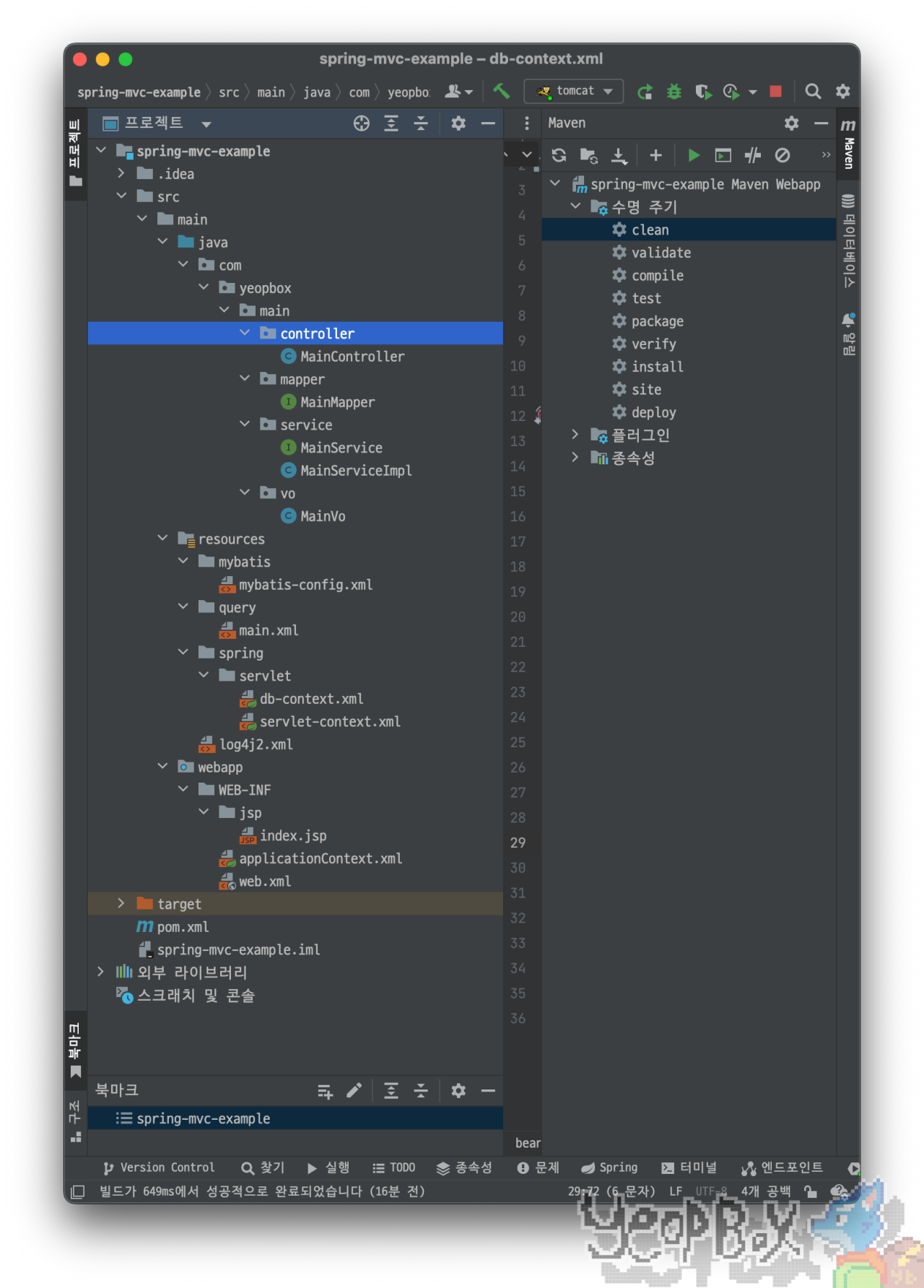Reload all Maven projects

559,155
